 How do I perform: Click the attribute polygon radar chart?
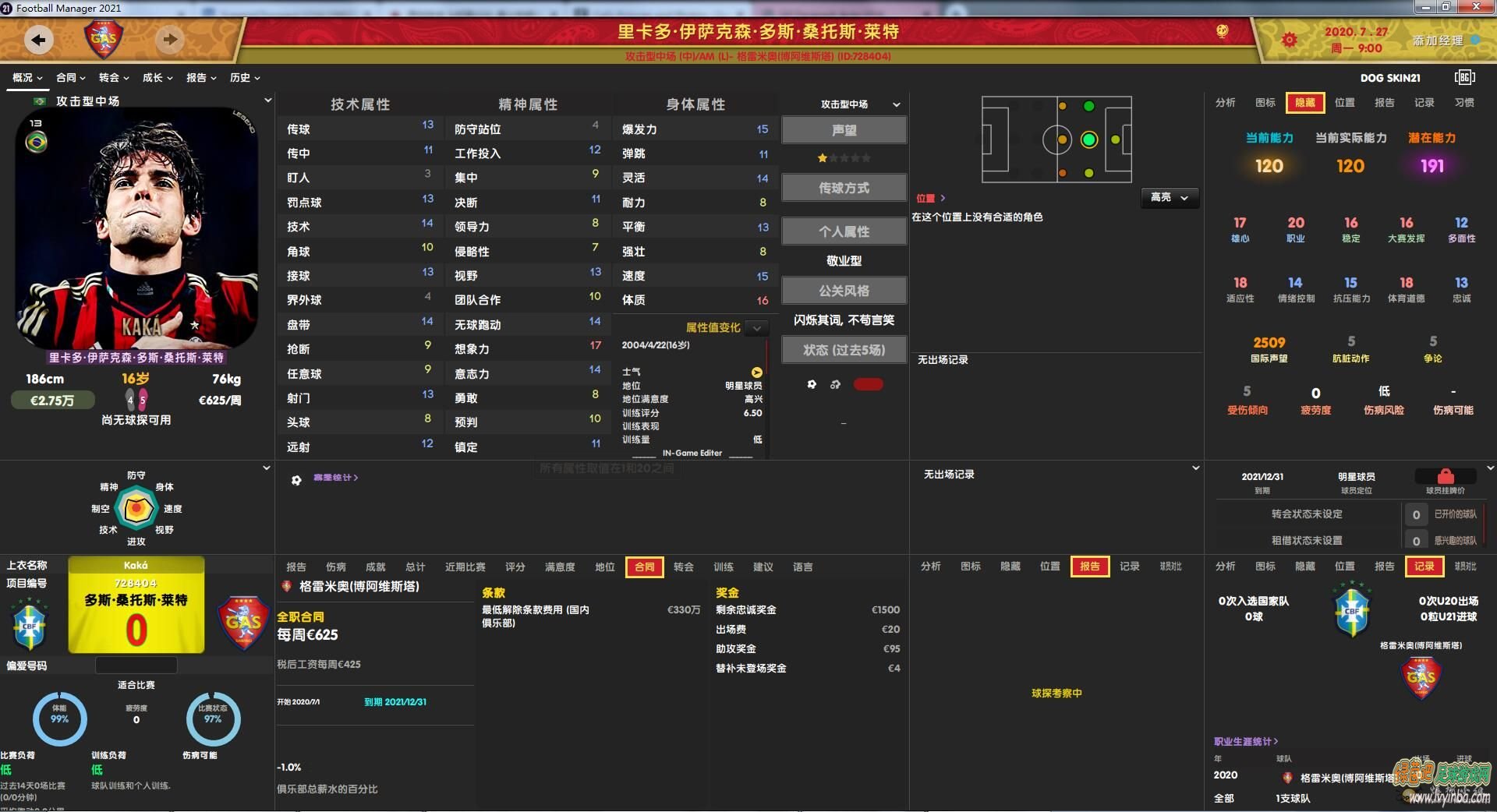136,509
